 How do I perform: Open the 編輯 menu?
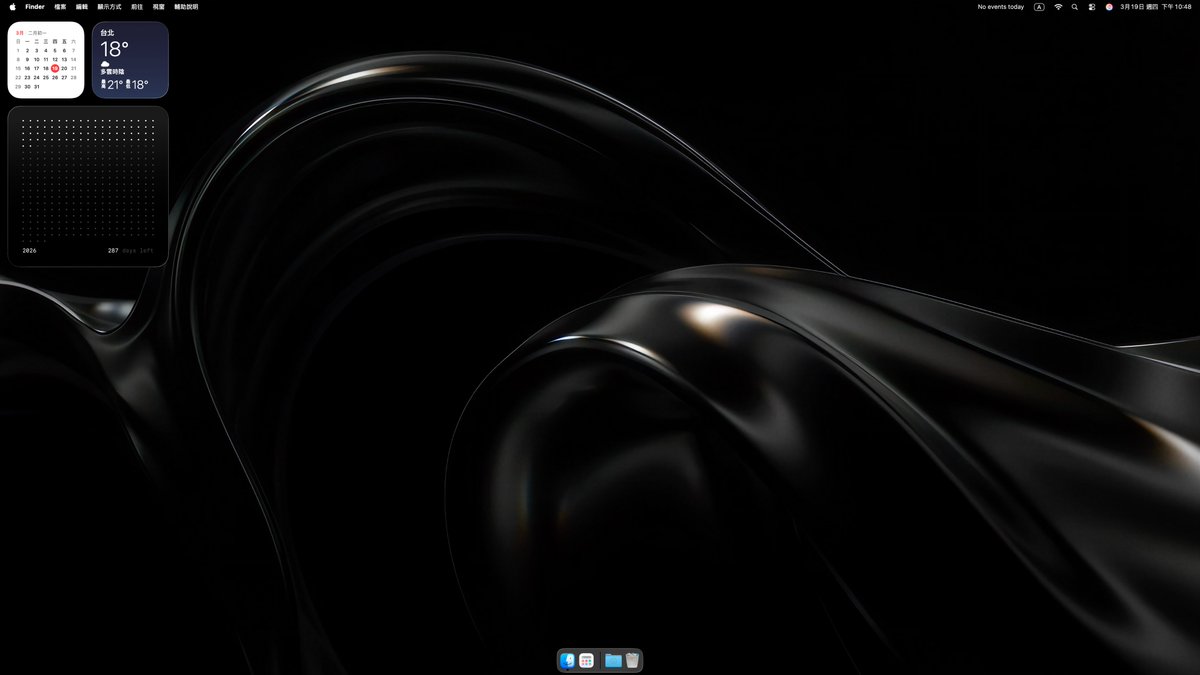click(x=82, y=6)
